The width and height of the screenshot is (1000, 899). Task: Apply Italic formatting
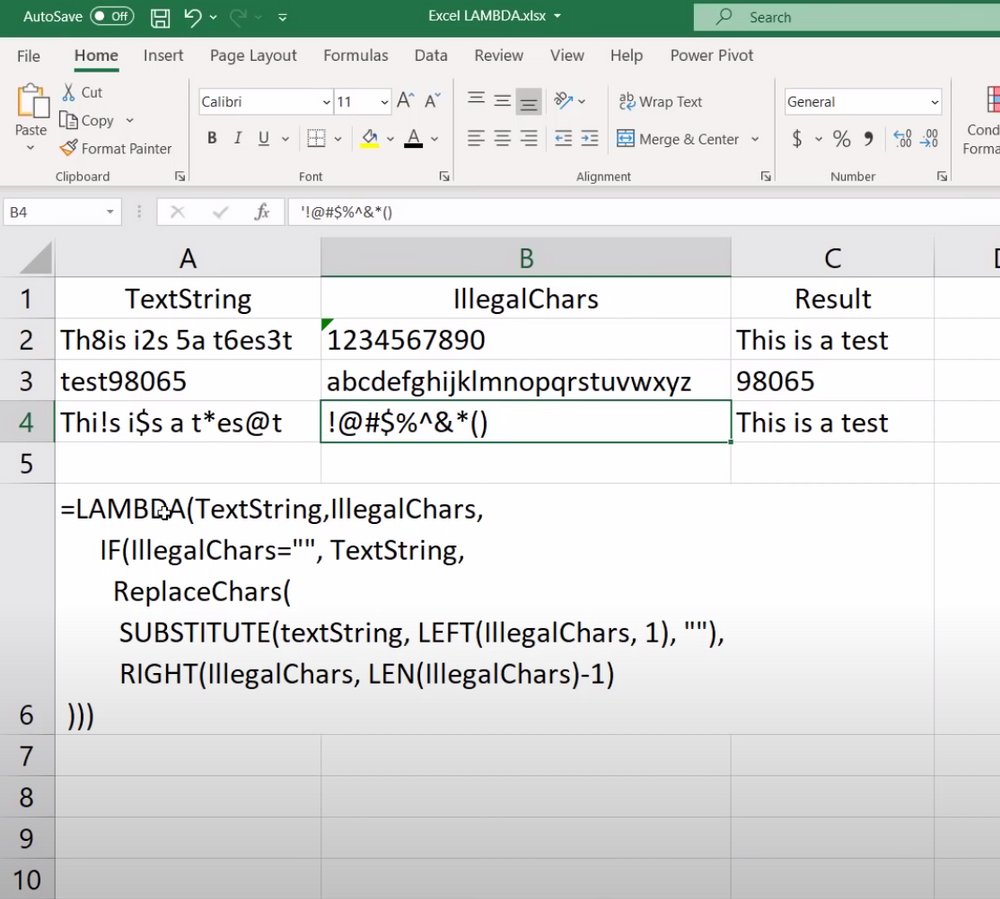click(238, 138)
